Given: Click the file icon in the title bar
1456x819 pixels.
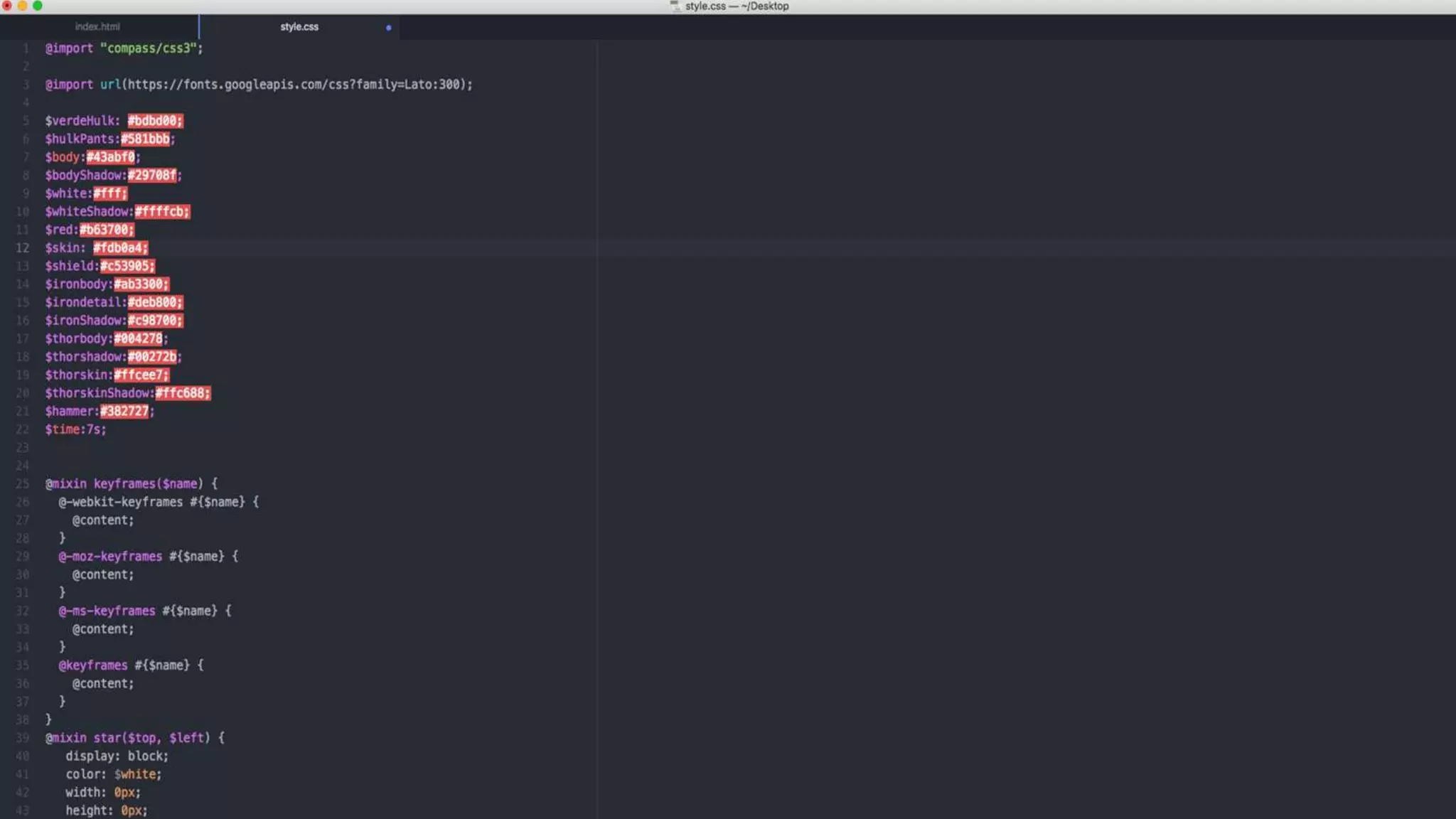Looking at the screenshot, I should coord(675,6).
